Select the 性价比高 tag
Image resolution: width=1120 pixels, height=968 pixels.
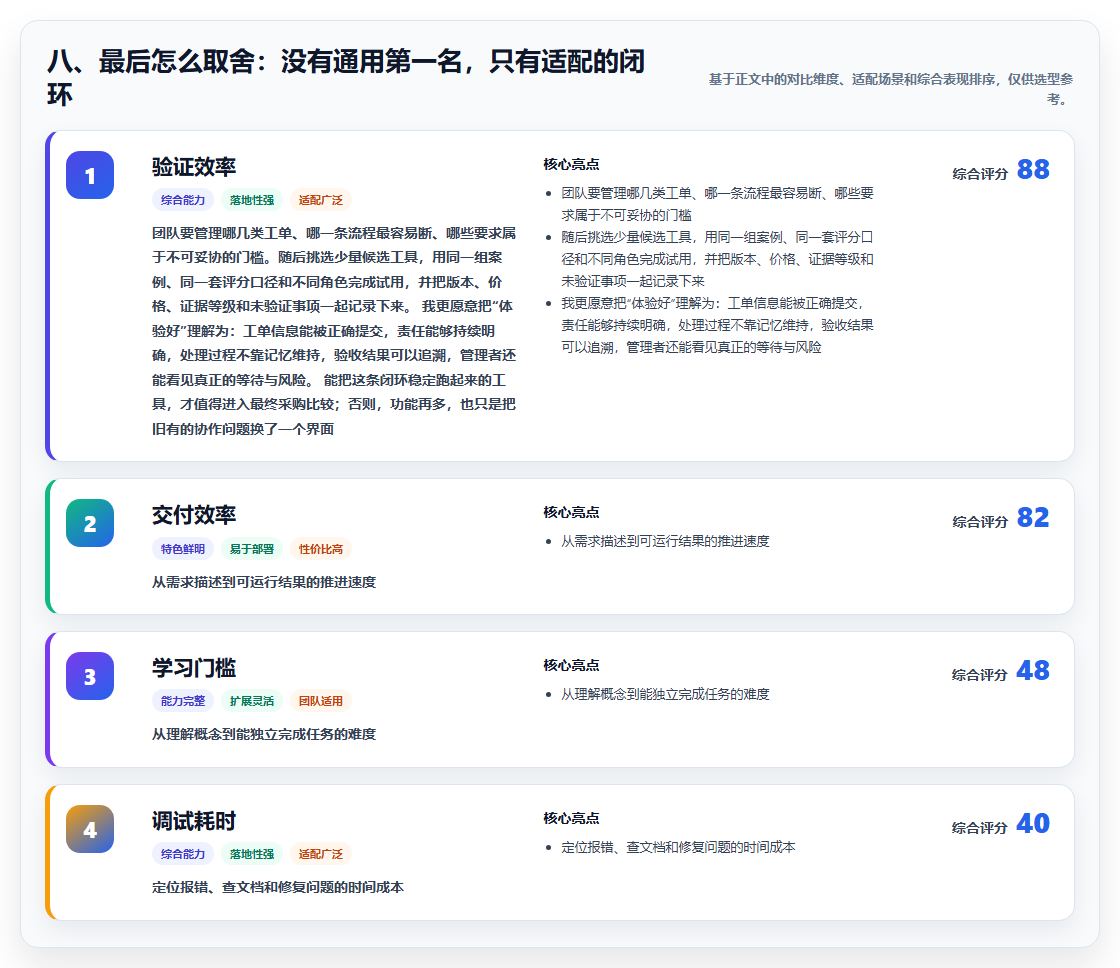click(321, 549)
